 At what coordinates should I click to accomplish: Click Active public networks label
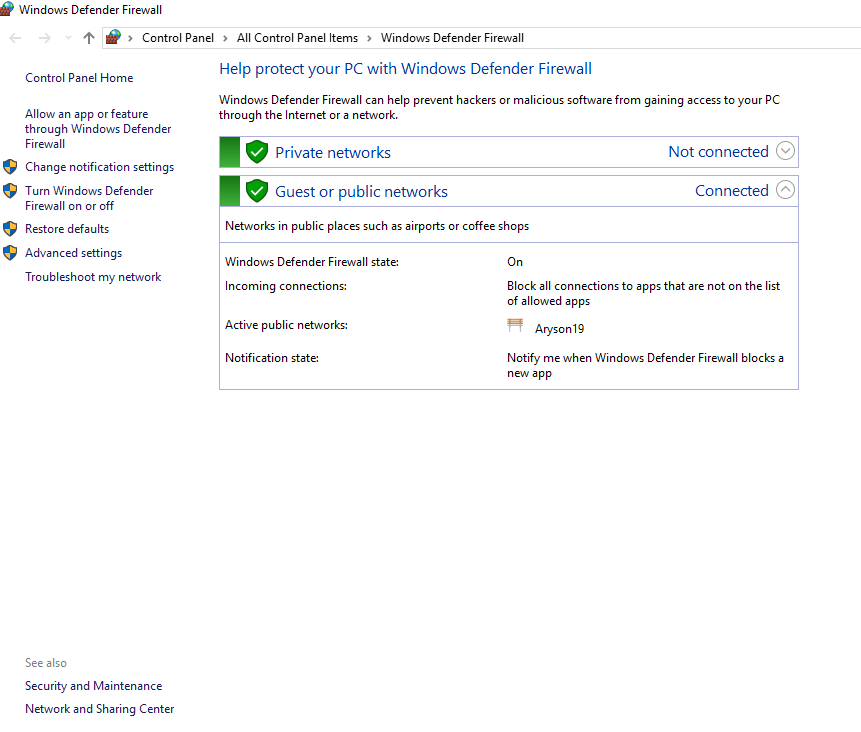click(287, 325)
